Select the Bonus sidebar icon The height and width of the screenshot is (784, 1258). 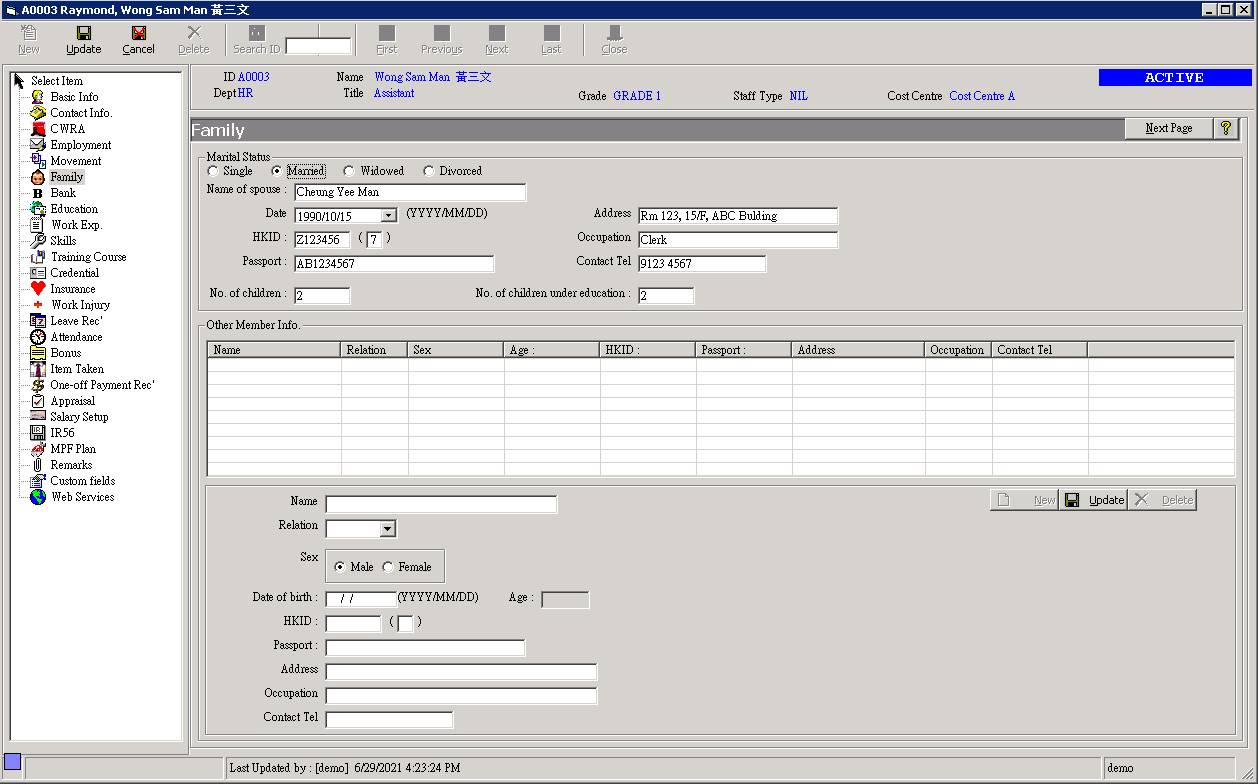coord(38,353)
